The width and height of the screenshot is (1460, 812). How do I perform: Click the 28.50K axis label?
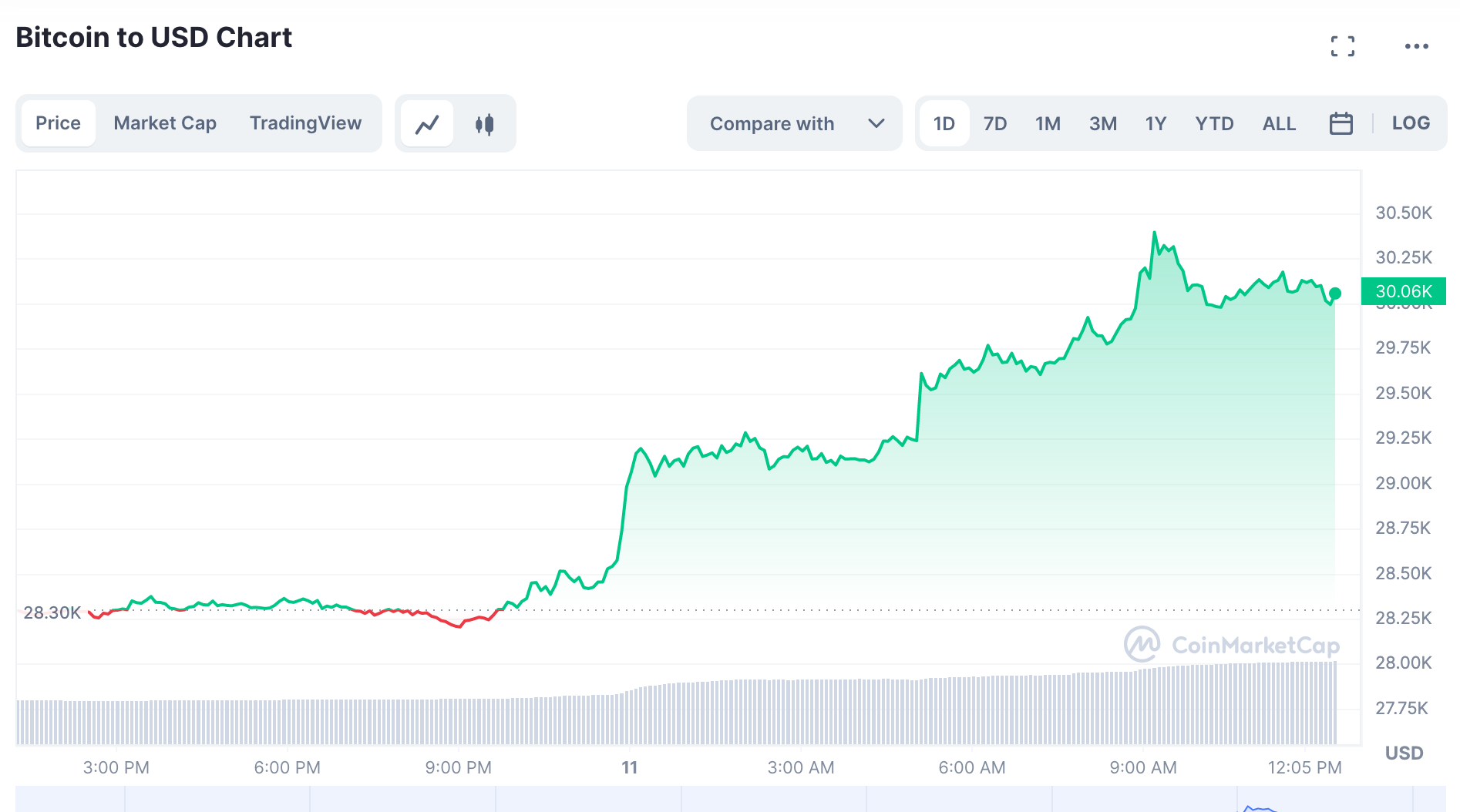coord(1404,573)
